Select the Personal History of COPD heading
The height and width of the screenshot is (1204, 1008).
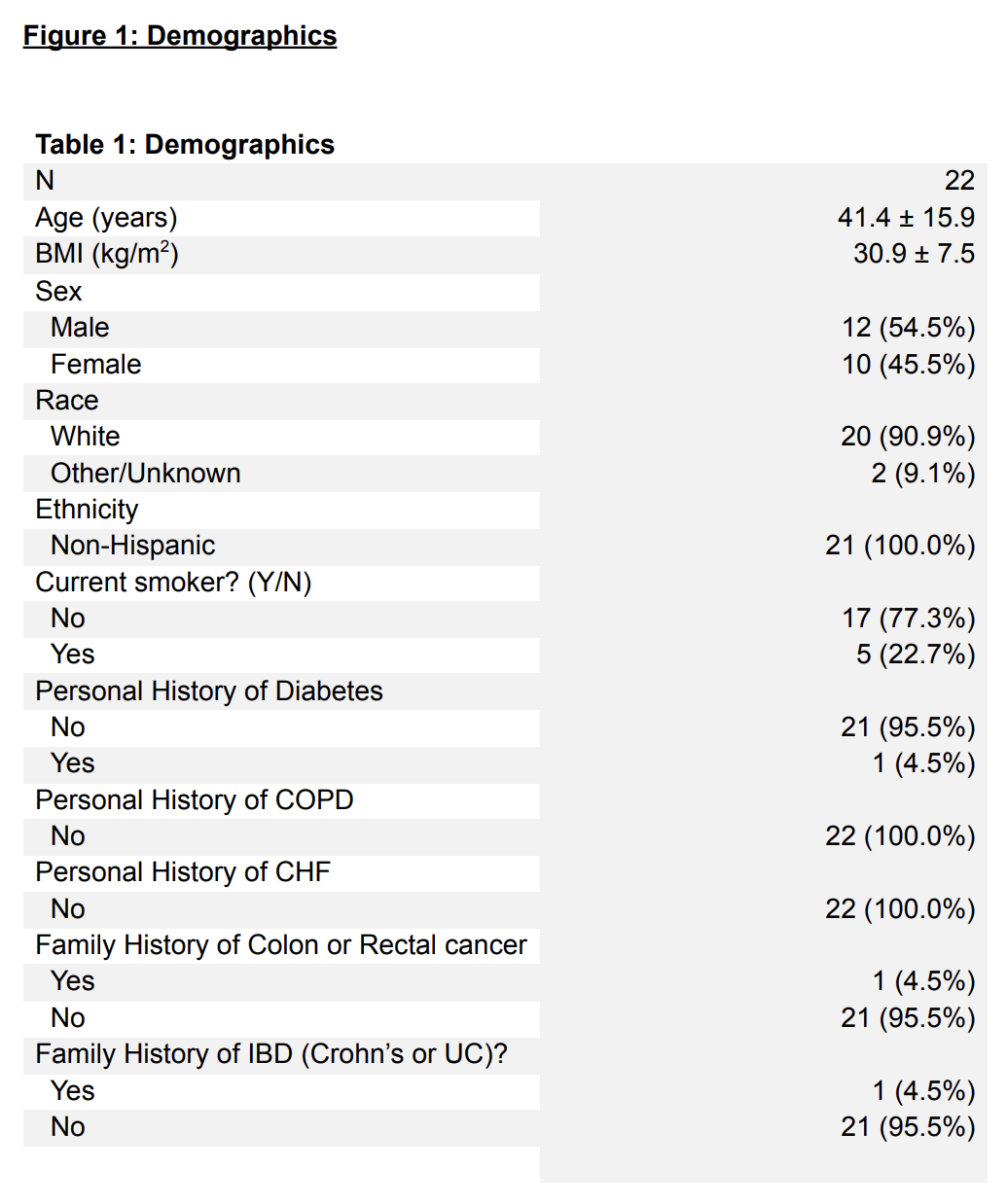[195, 800]
